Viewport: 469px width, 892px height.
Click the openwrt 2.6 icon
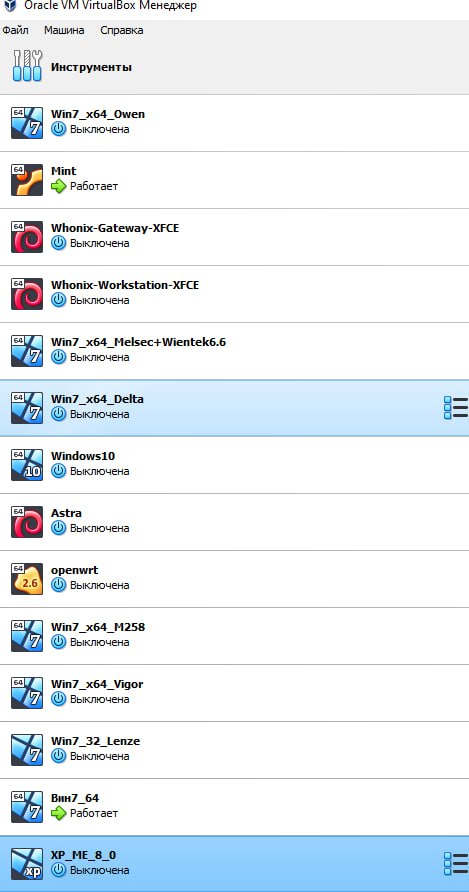pos(27,579)
